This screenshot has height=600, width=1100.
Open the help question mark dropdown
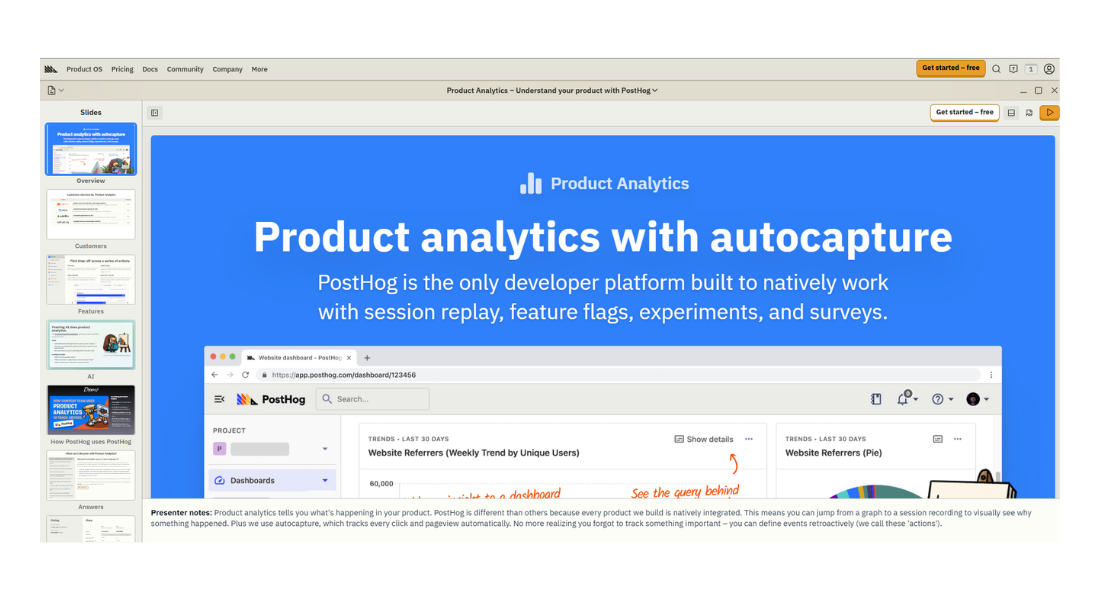pos(942,399)
